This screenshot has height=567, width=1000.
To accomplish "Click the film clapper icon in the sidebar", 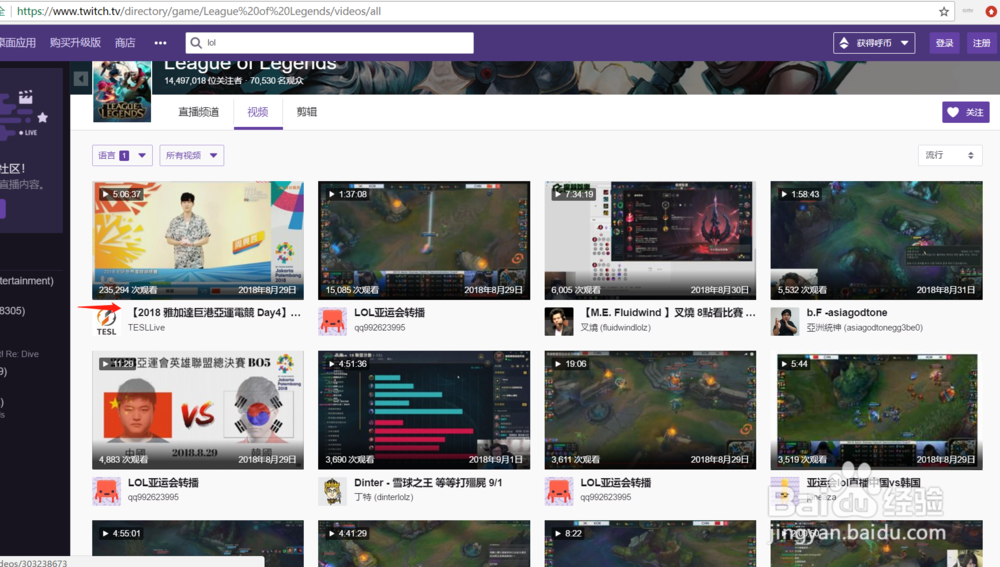I will [26, 97].
